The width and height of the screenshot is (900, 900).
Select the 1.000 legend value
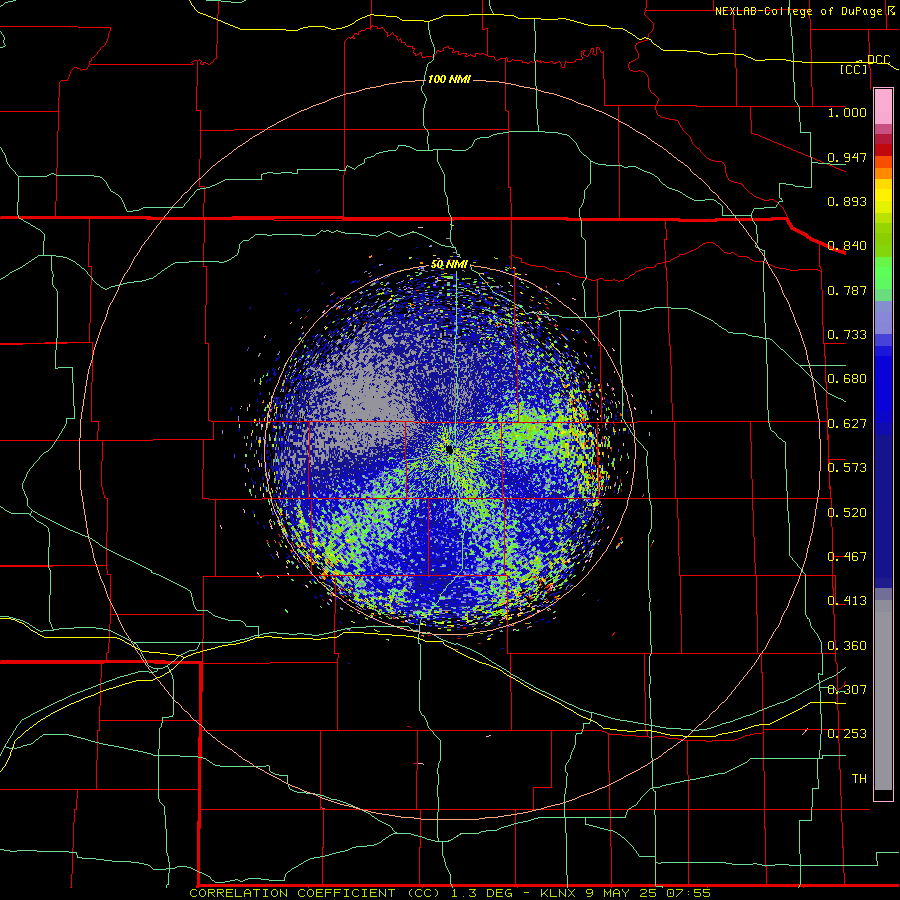pyautogui.click(x=847, y=112)
